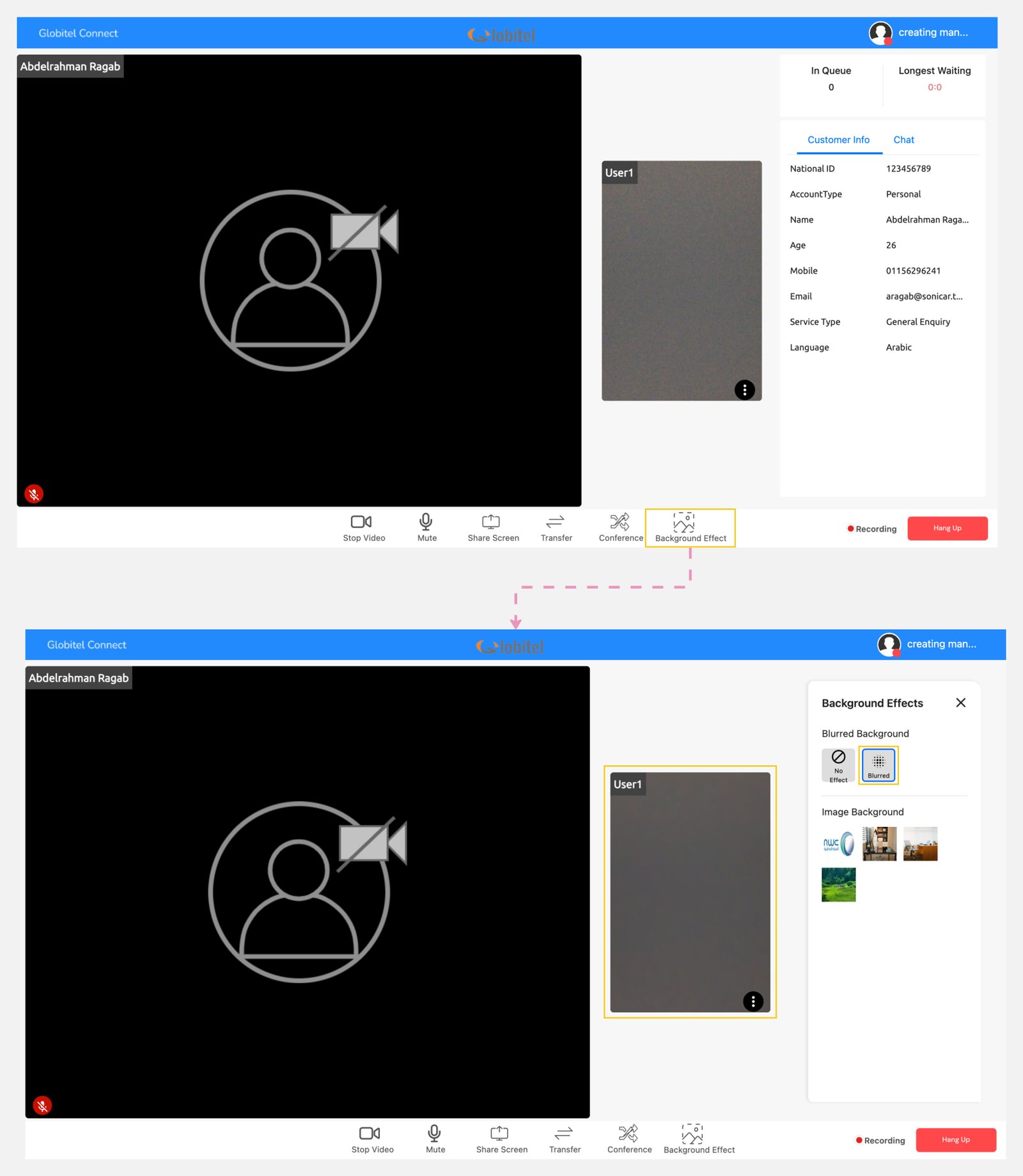Pick the green landscape image background thumbnail
The width and height of the screenshot is (1023, 1176).
pos(838,884)
